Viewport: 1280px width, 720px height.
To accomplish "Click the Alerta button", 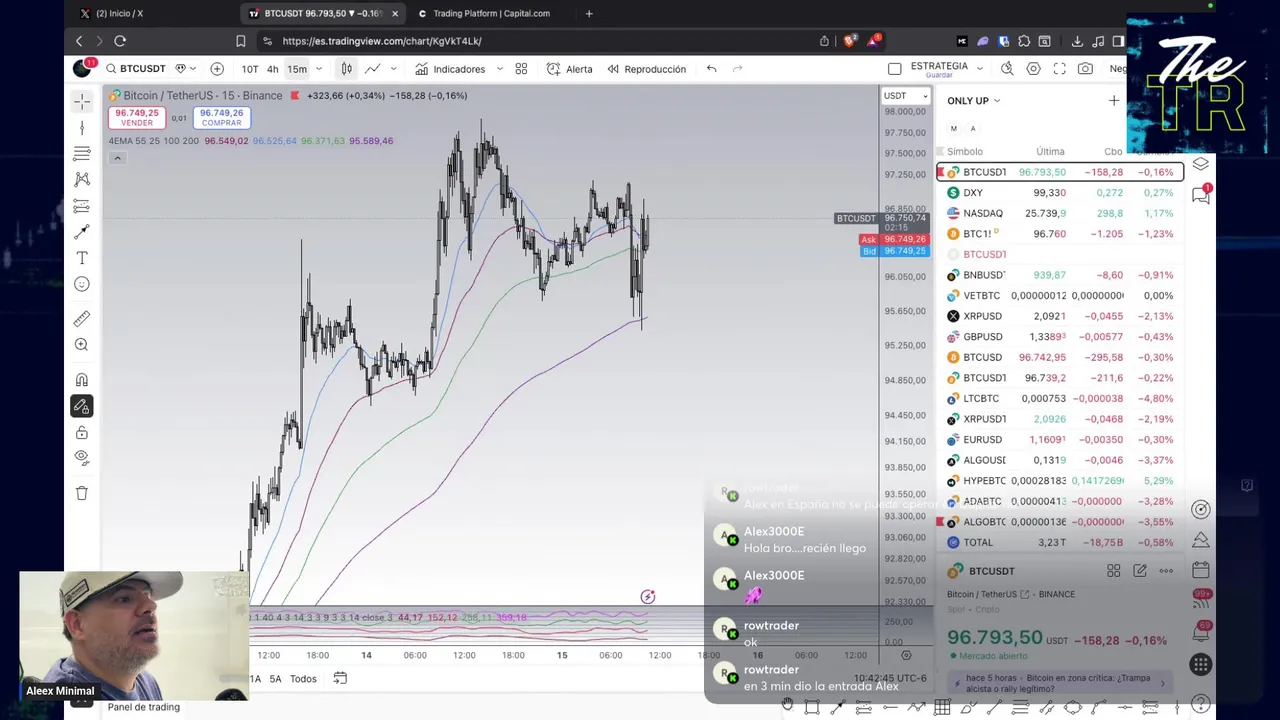I will pyautogui.click(x=569, y=69).
